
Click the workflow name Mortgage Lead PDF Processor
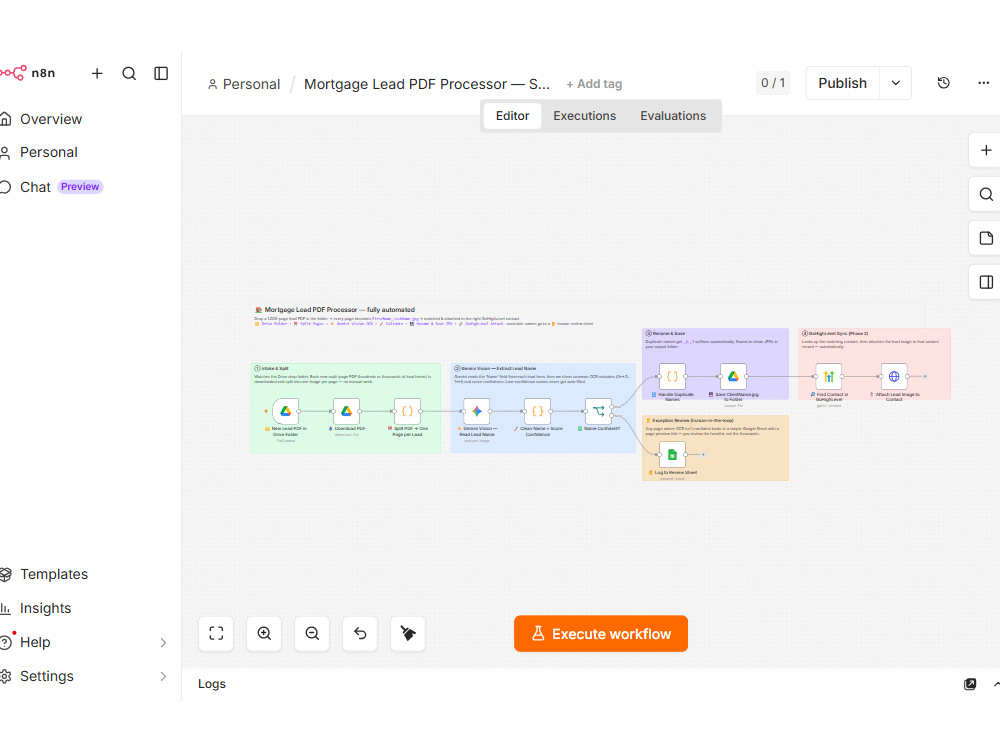426,84
